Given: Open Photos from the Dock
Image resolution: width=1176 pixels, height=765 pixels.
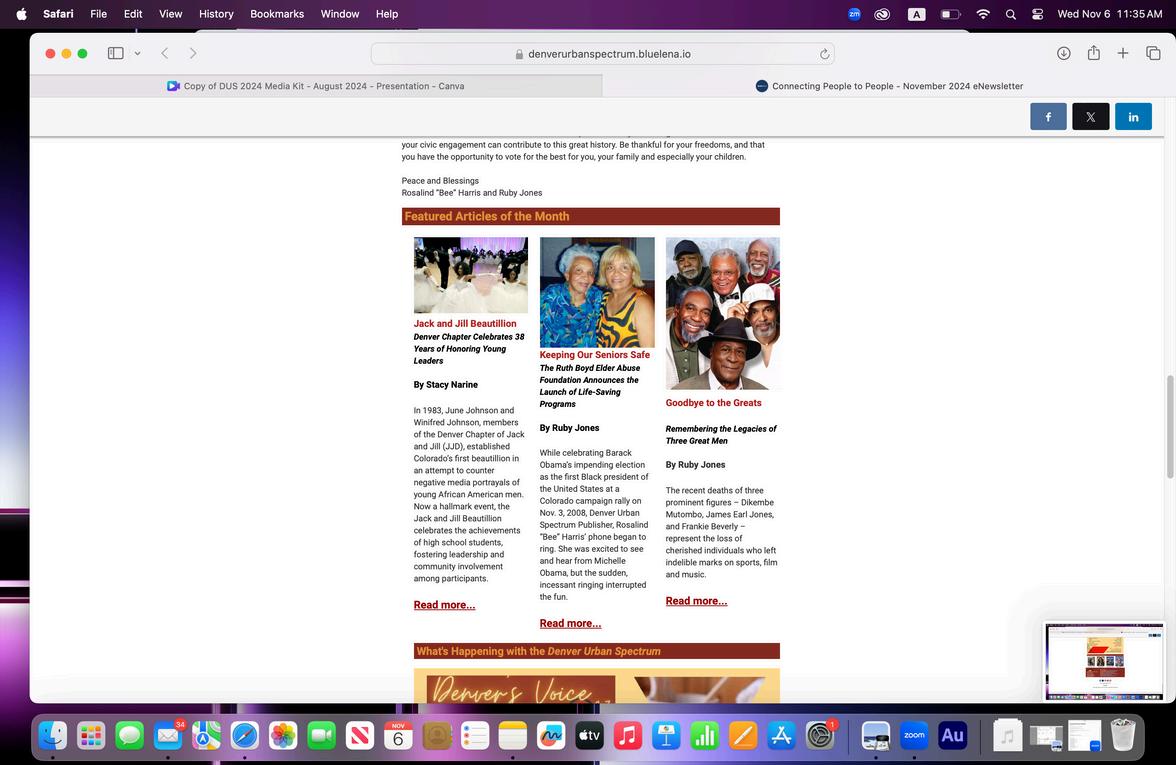Looking at the screenshot, I should tap(283, 736).
